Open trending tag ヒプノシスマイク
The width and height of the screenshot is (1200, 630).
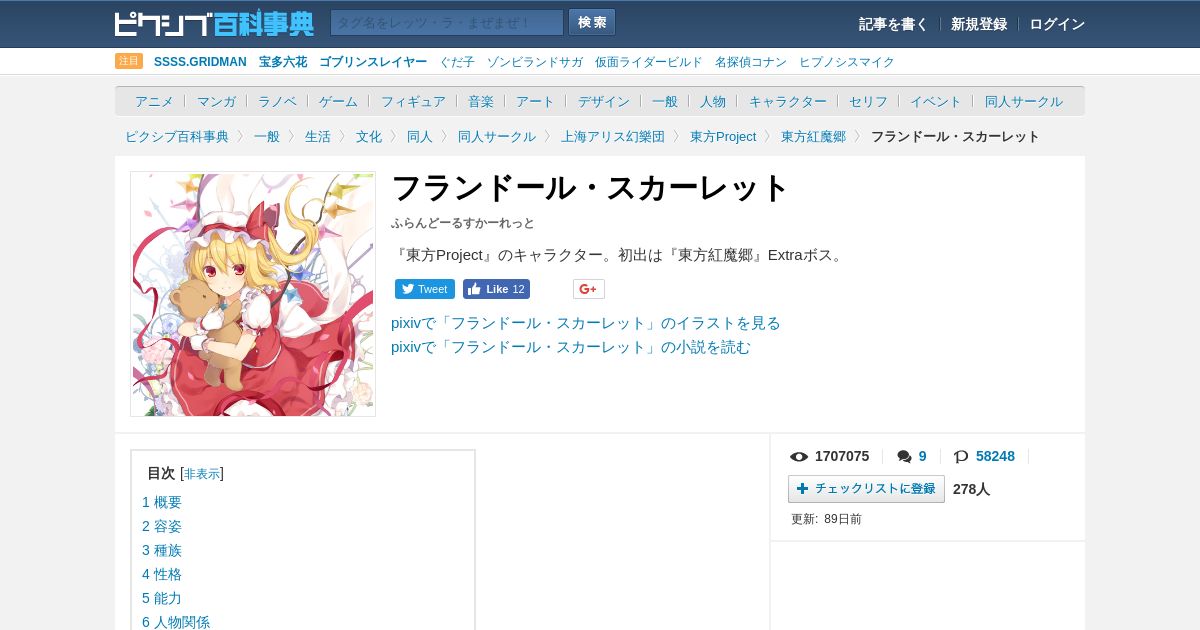coord(847,62)
